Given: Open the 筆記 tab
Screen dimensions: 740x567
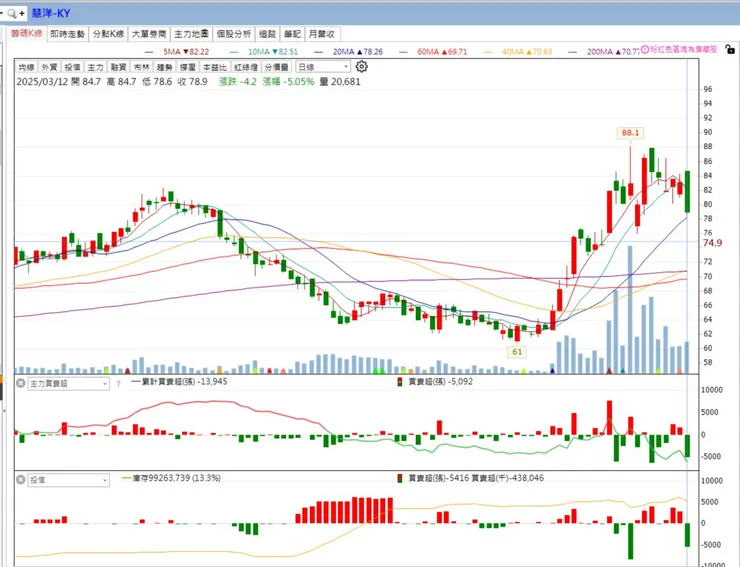Looking at the screenshot, I should pyautogui.click(x=292, y=34).
